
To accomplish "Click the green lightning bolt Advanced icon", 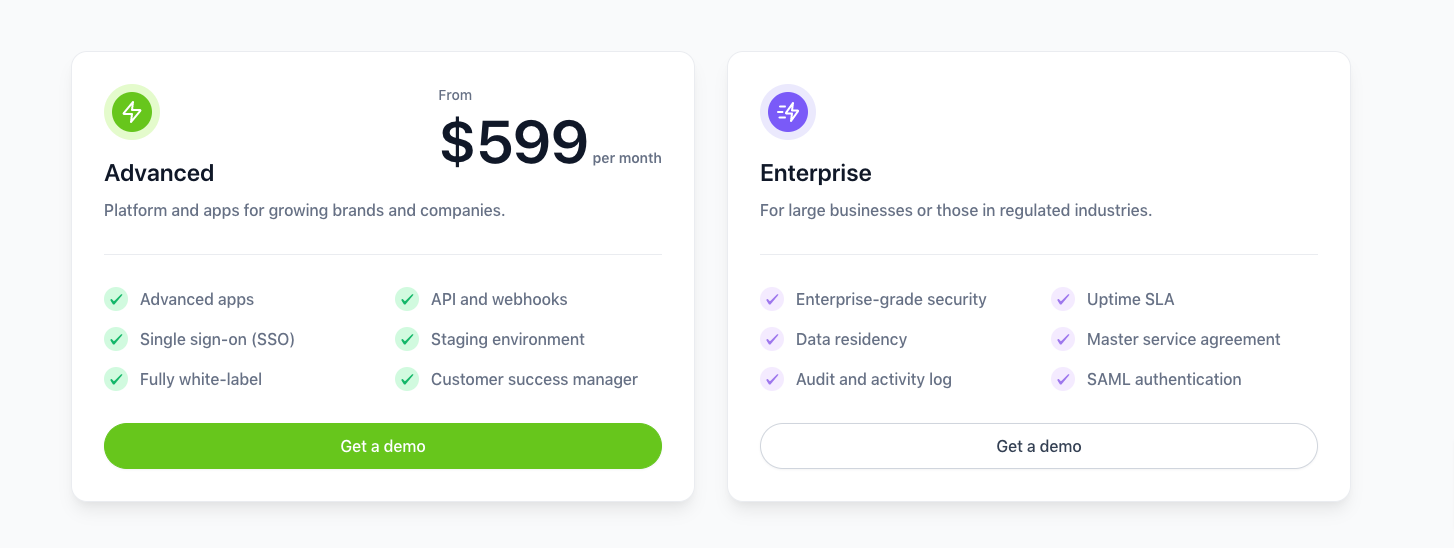I will point(132,112).
